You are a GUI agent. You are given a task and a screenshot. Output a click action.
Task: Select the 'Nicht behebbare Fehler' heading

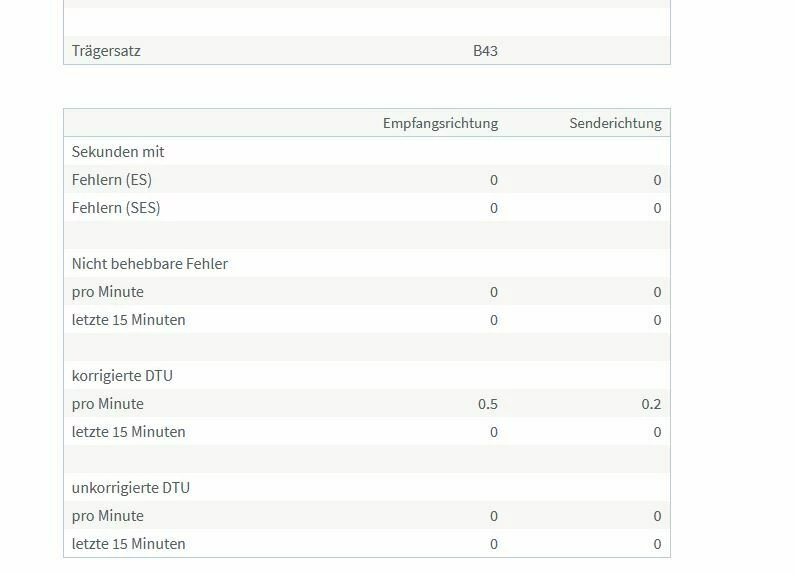pyautogui.click(x=150, y=264)
